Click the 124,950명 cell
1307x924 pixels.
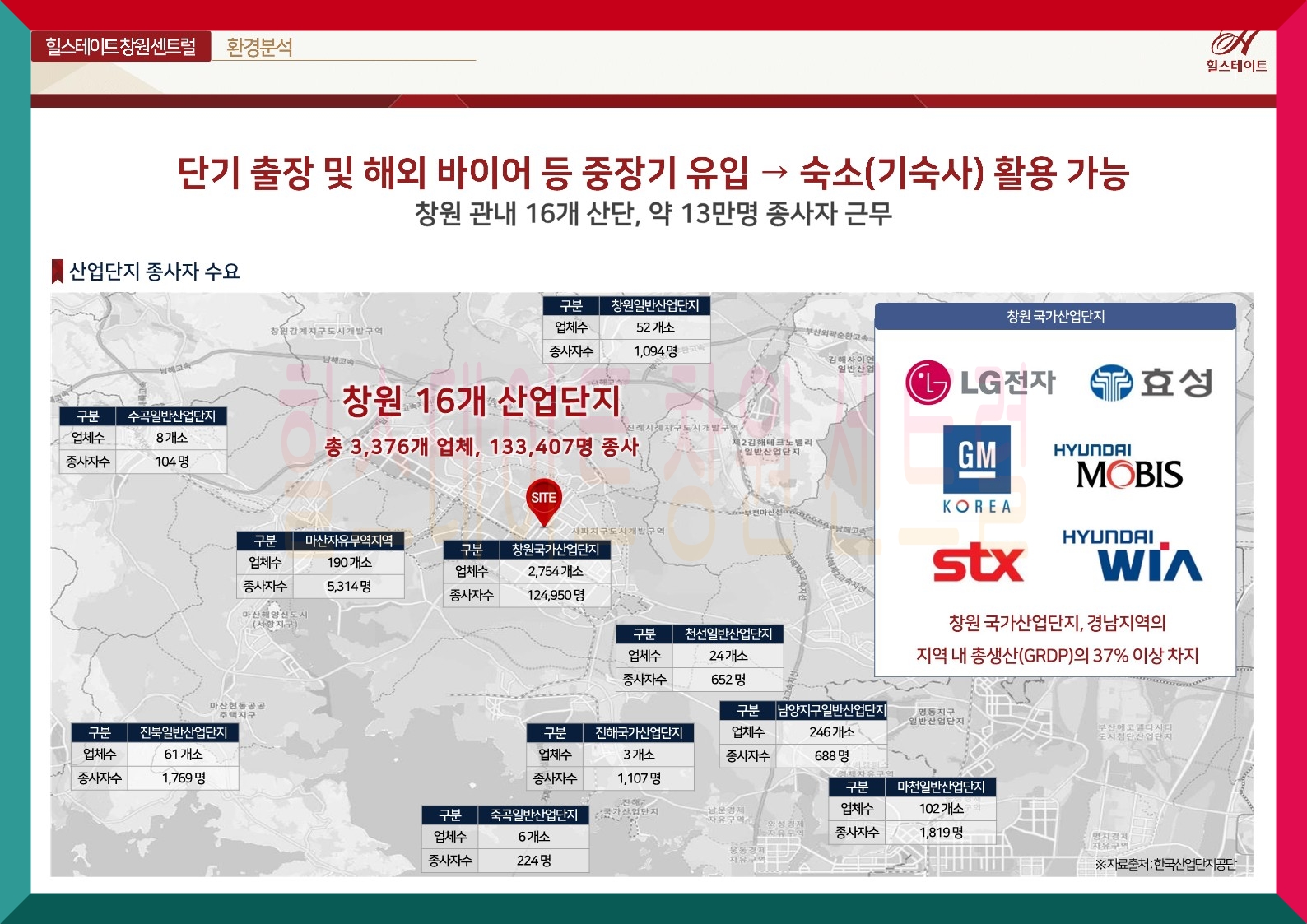556,596
